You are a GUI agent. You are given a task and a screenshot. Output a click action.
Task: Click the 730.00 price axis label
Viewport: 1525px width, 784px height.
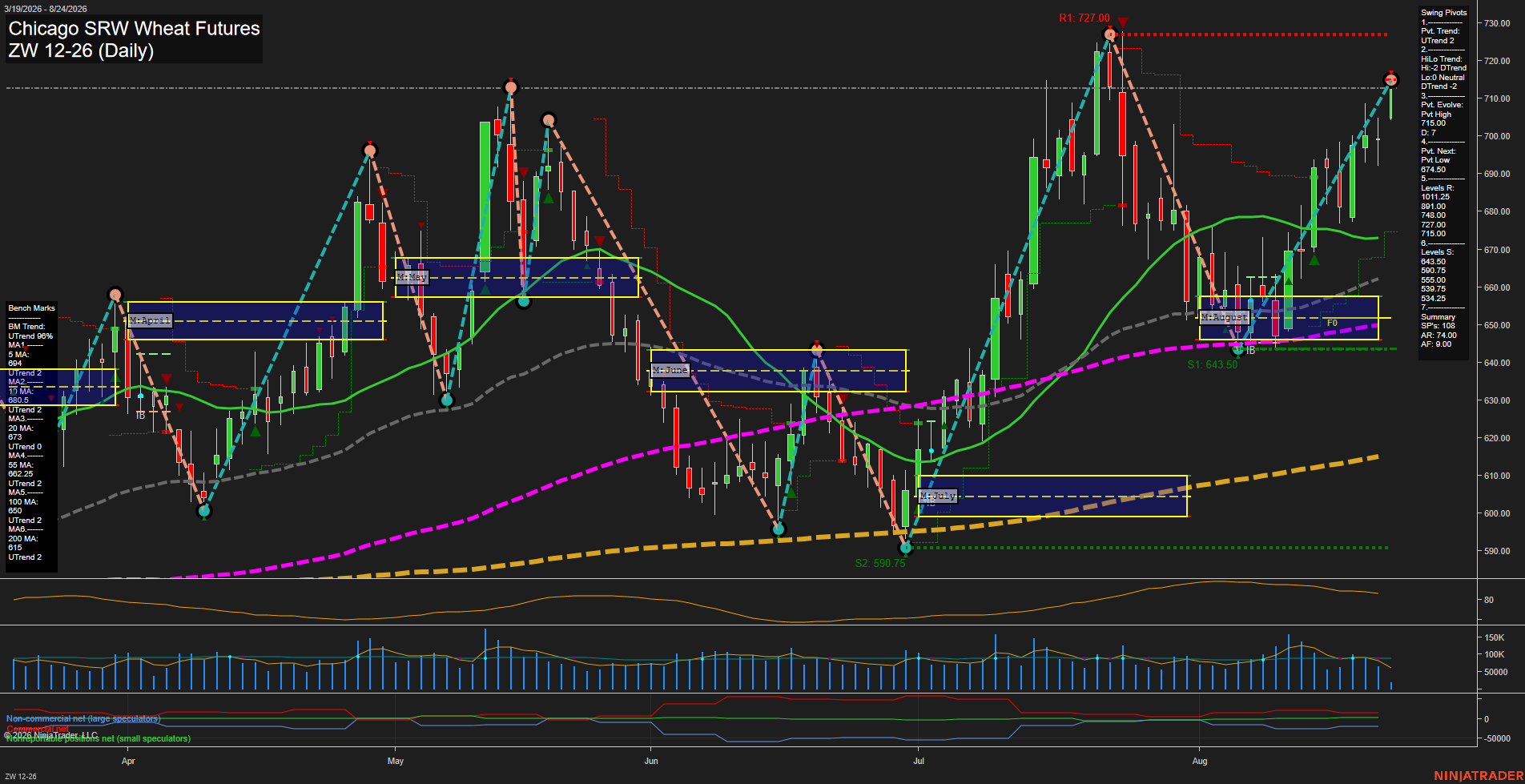1497,23
